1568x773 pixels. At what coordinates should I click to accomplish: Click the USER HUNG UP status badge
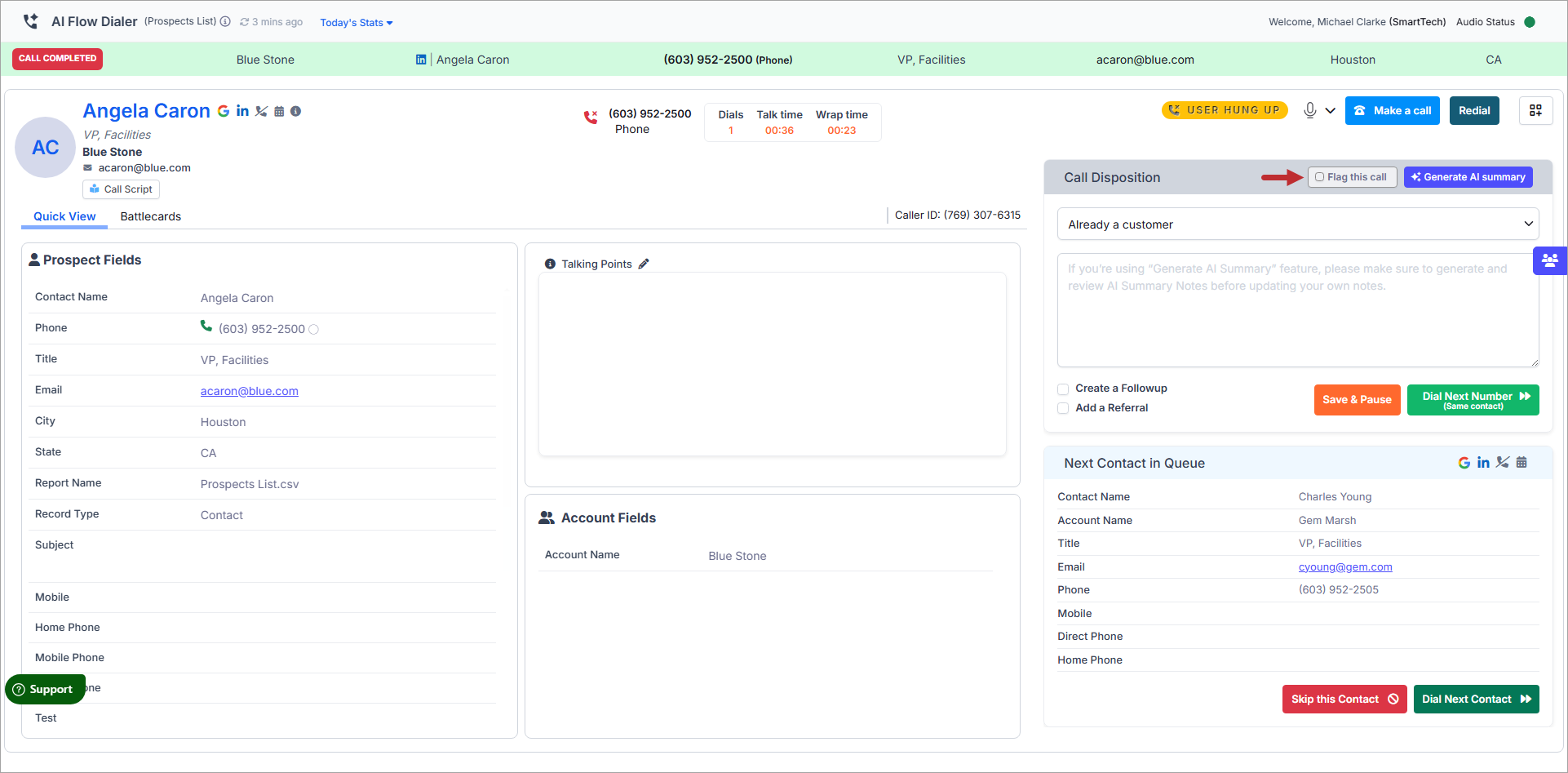click(1225, 110)
